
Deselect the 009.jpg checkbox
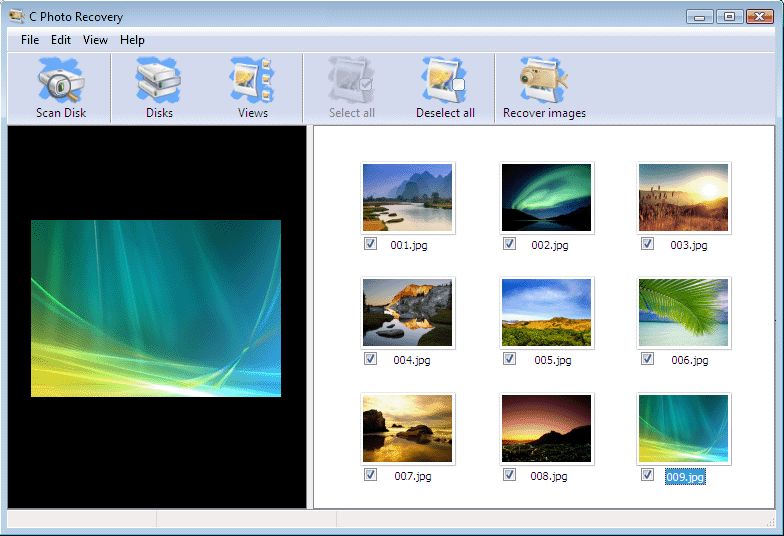coord(647,475)
